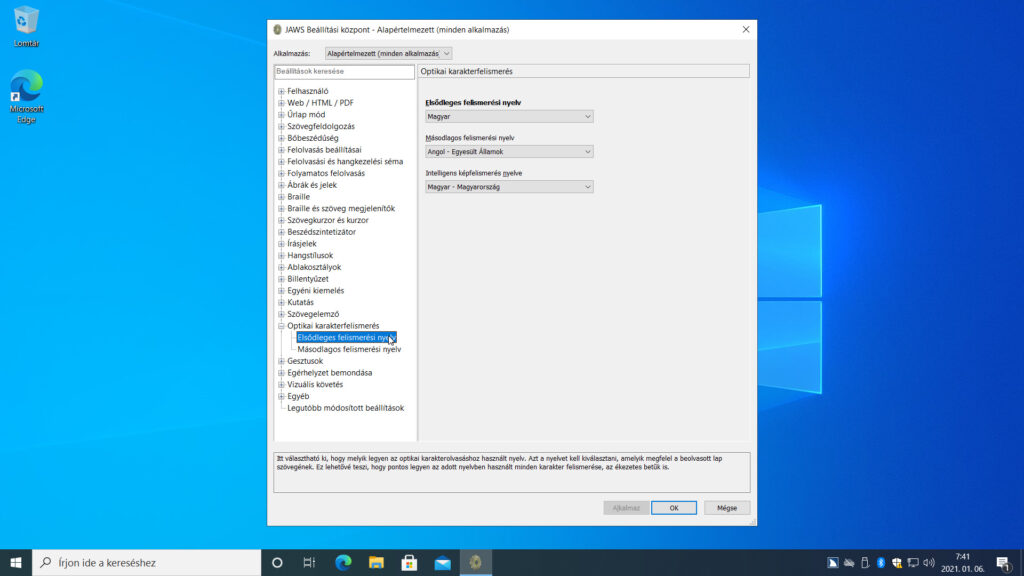Image resolution: width=1024 pixels, height=576 pixels.
Task: Select Bőbeszédűség in tree
Action: [x=313, y=138]
